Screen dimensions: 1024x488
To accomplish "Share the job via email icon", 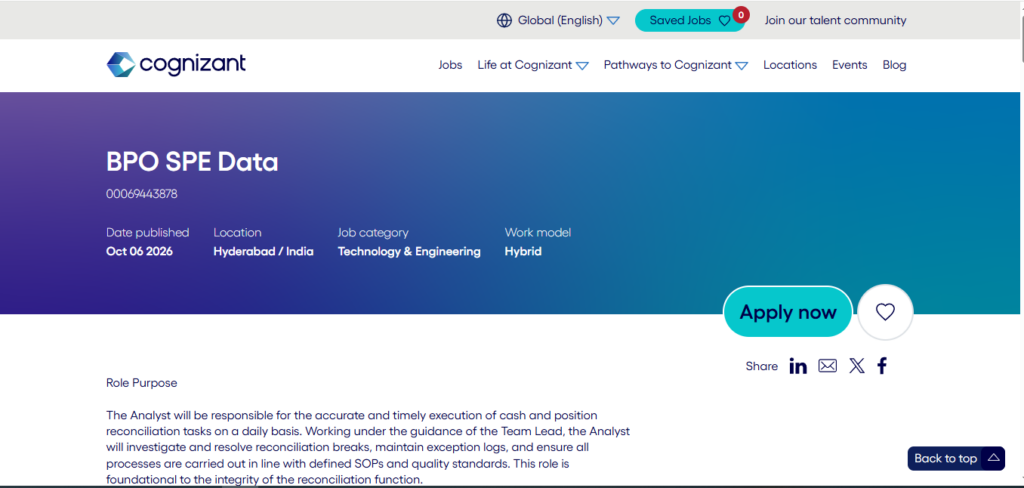I will coord(827,366).
